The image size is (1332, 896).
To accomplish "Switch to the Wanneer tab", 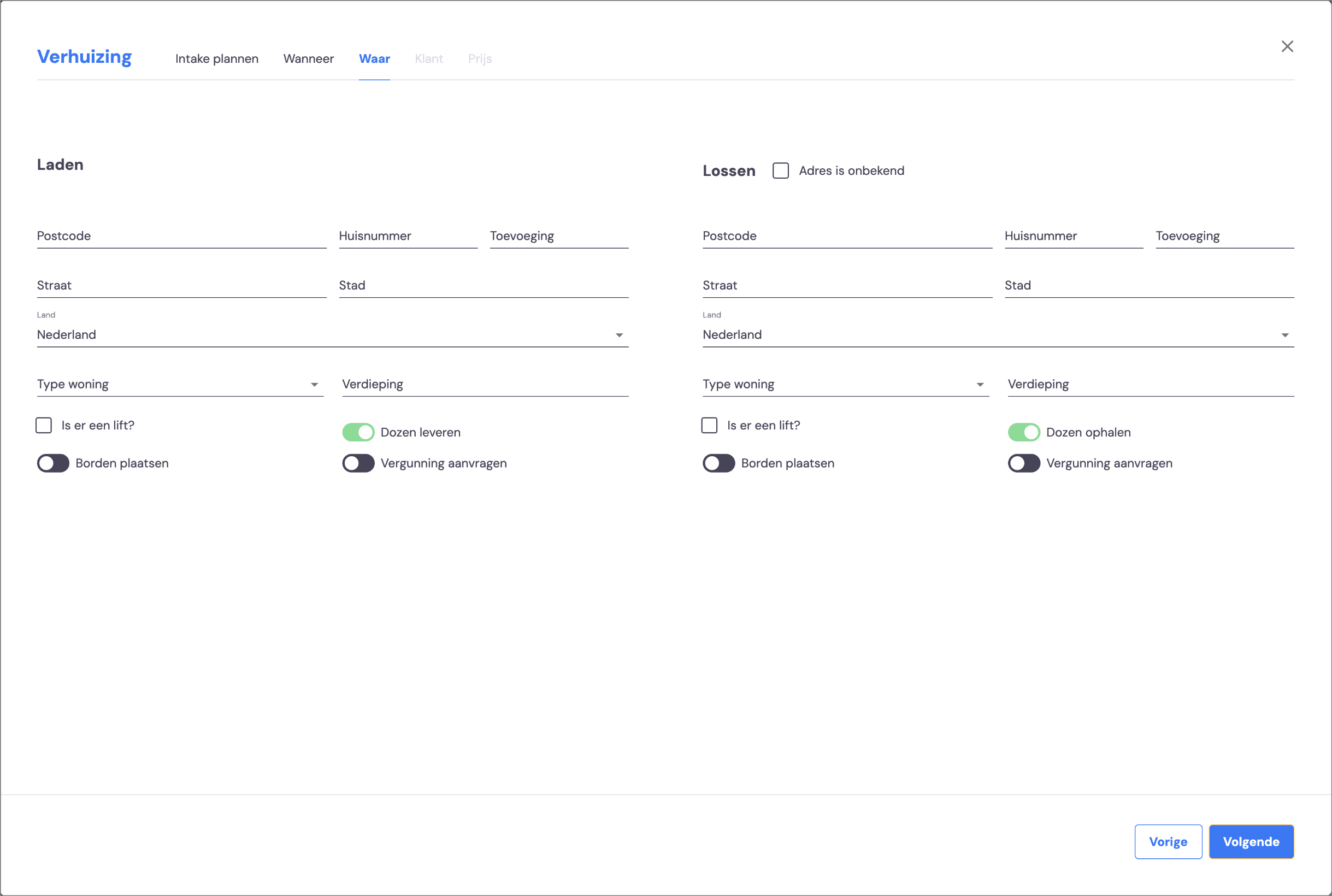I will (309, 59).
